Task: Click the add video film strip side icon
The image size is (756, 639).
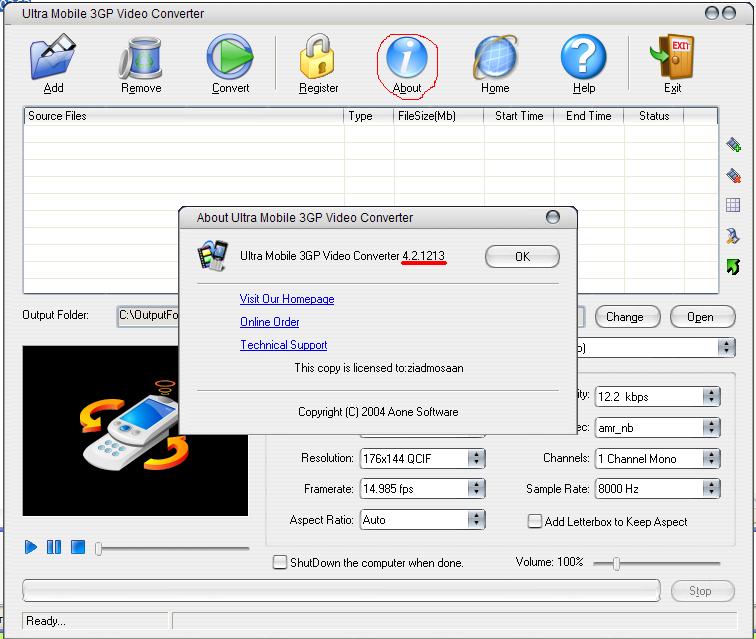Action: coord(733,146)
